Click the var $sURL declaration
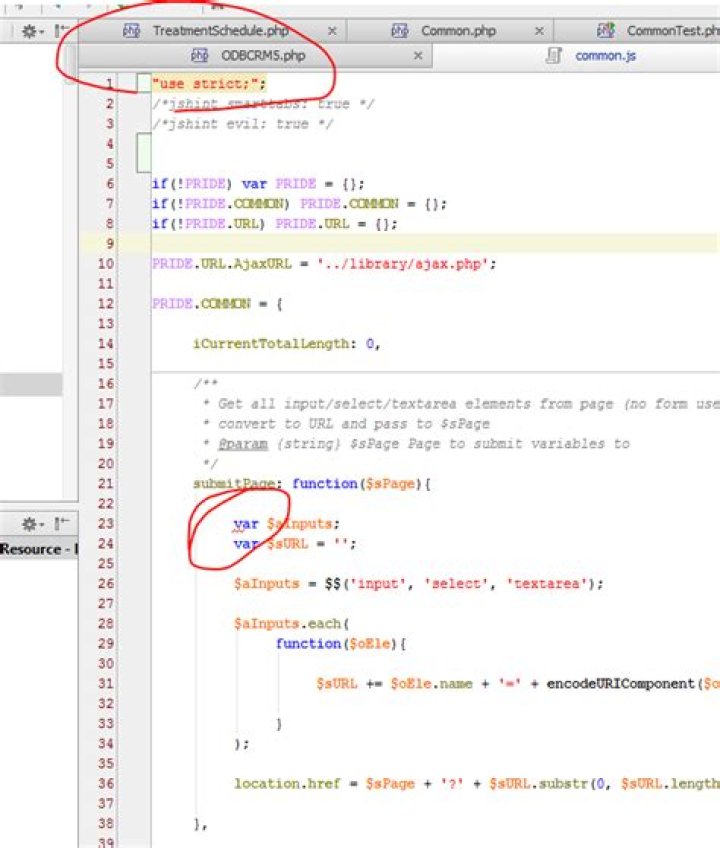The image size is (720, 848). pyautogui.click(x=294, y=544)
